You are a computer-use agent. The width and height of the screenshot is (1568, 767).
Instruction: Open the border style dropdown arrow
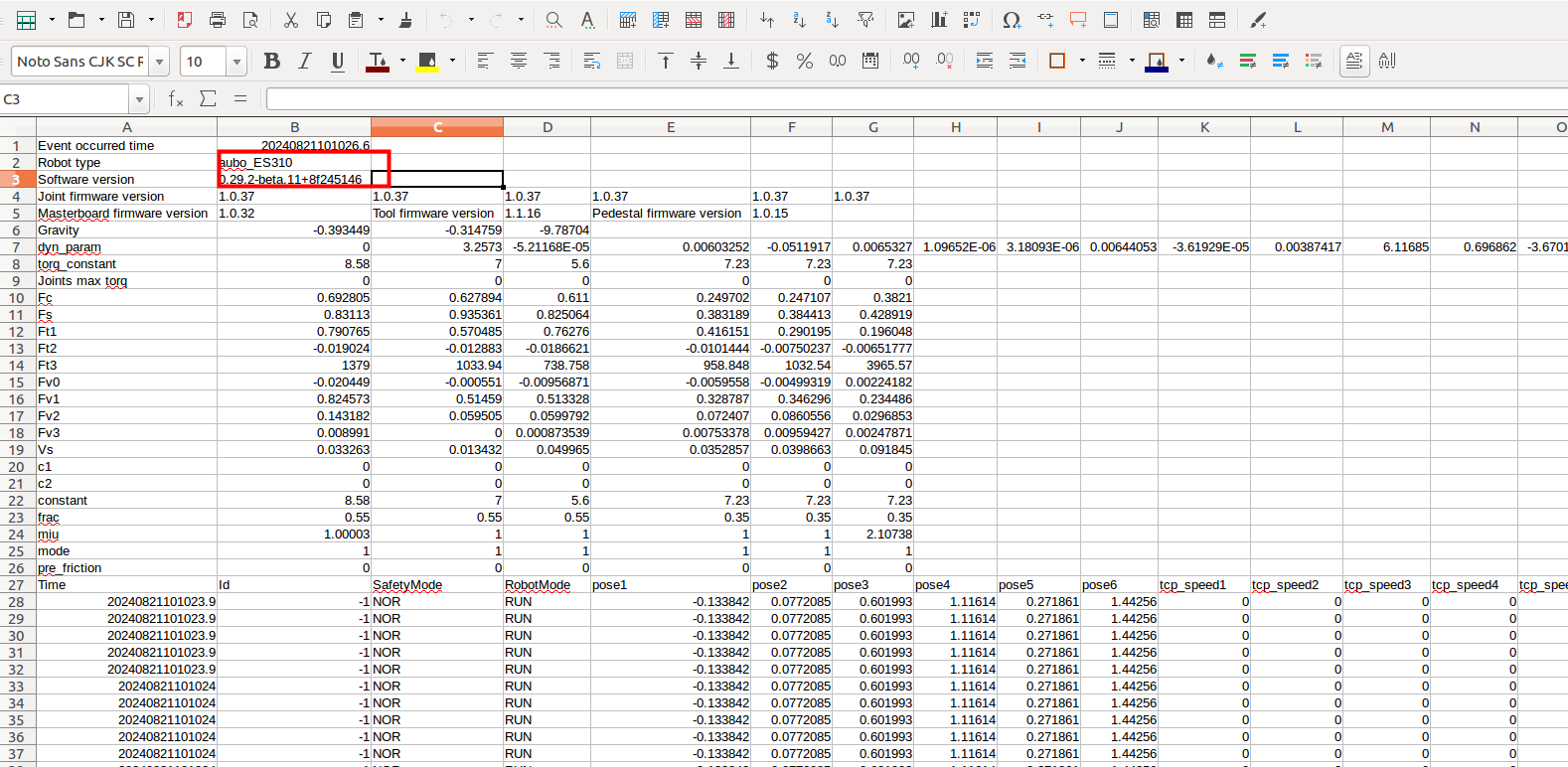click(x=1132, y=62)
